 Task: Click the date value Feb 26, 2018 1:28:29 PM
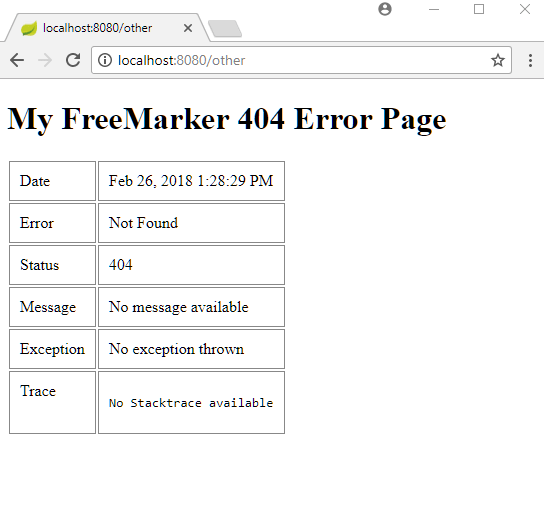191,181
